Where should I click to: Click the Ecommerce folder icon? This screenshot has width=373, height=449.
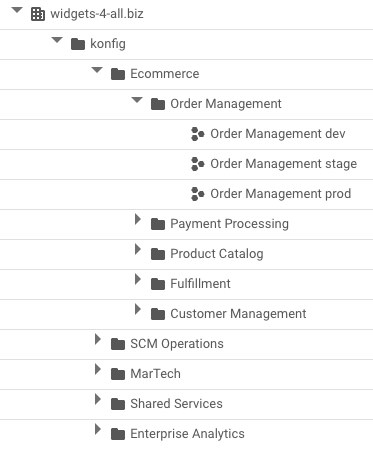[x=118, y=74]
